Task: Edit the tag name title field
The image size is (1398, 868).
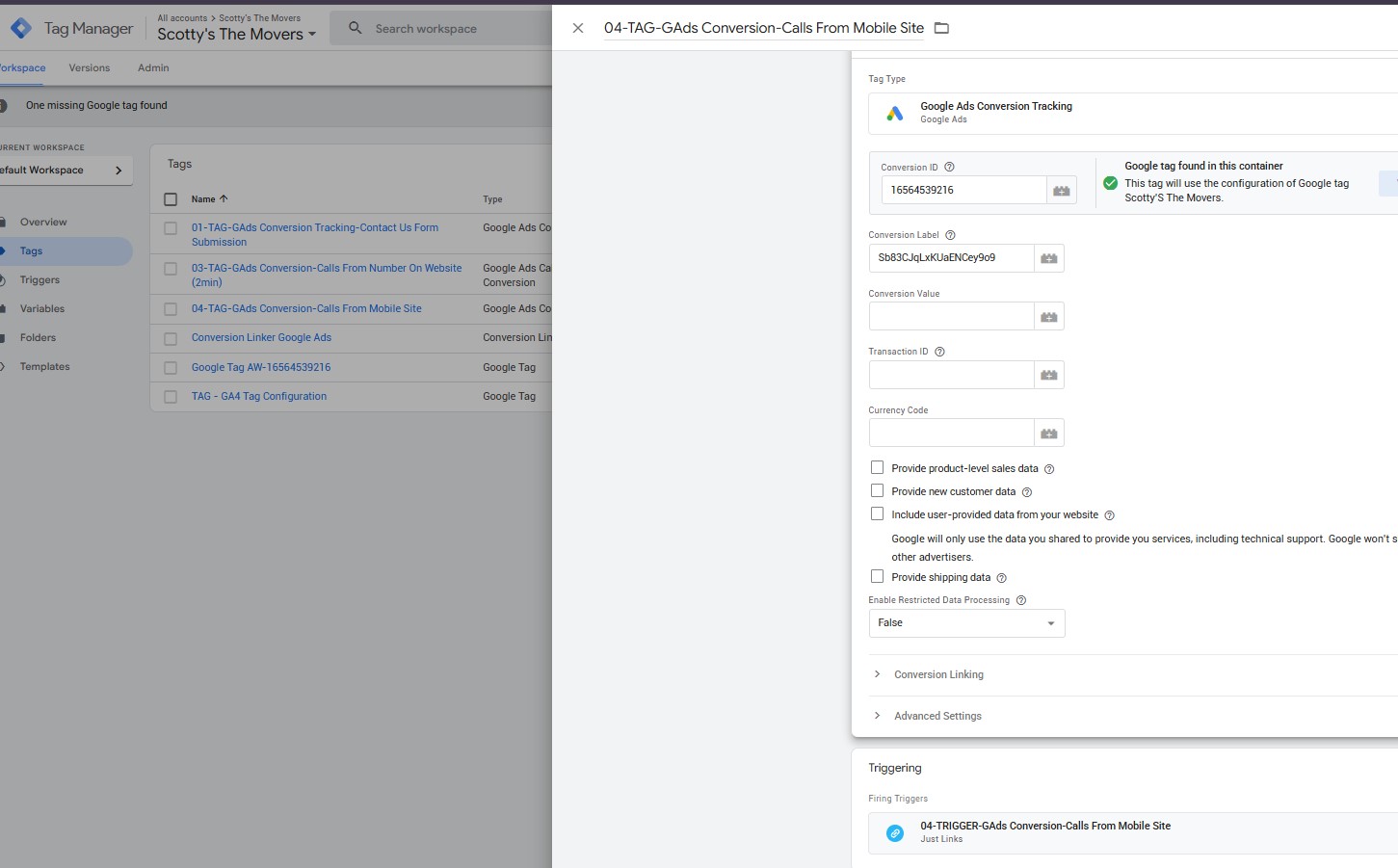Action: 764,28
